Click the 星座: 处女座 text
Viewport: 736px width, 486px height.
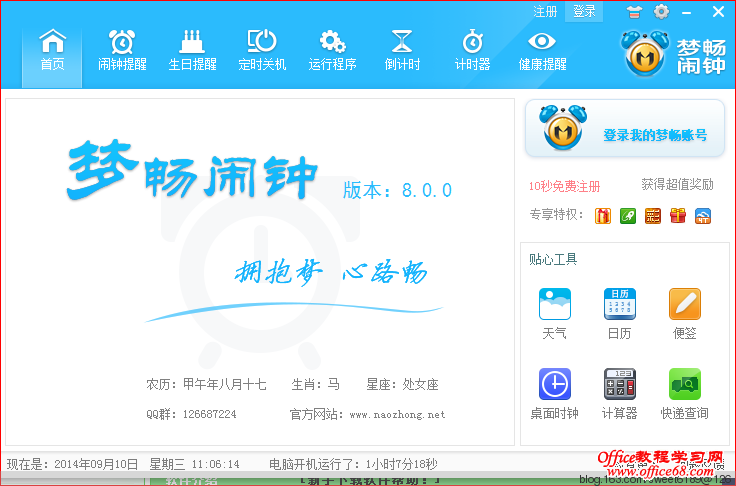tap(402, 385)
